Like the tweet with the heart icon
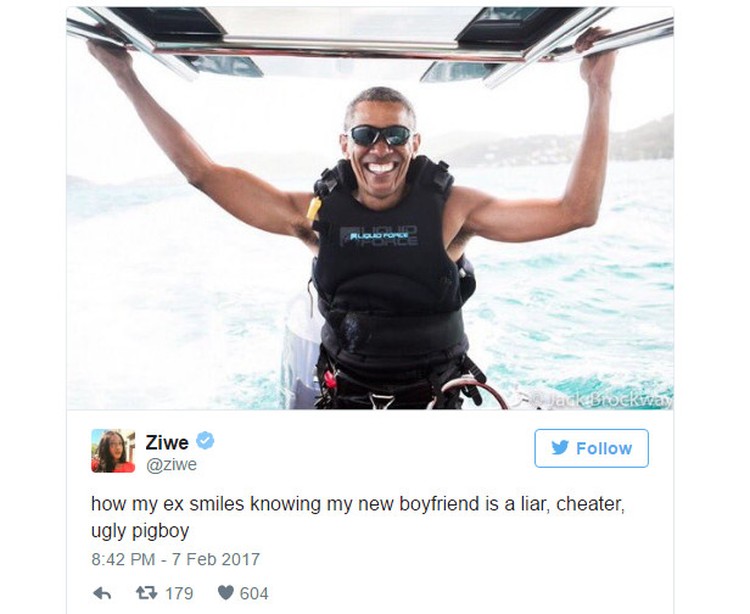Viewport: 750px width, 614px height. click(x=225, y=593)
